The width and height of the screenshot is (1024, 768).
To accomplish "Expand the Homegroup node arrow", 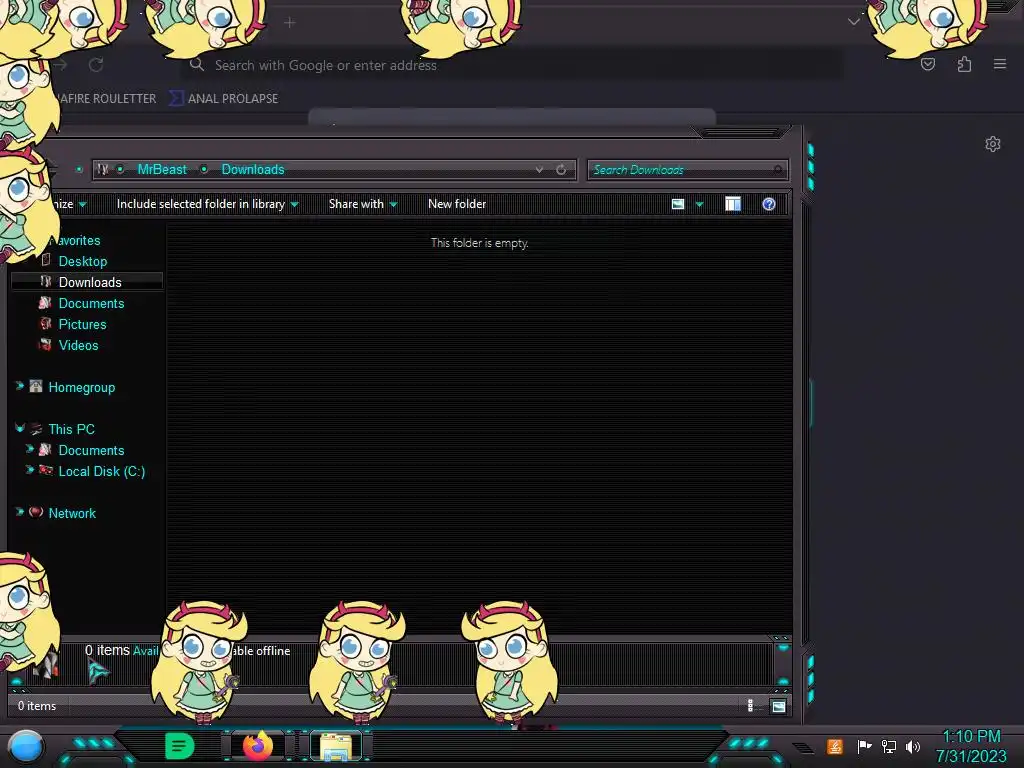I will tap(20, 386).
